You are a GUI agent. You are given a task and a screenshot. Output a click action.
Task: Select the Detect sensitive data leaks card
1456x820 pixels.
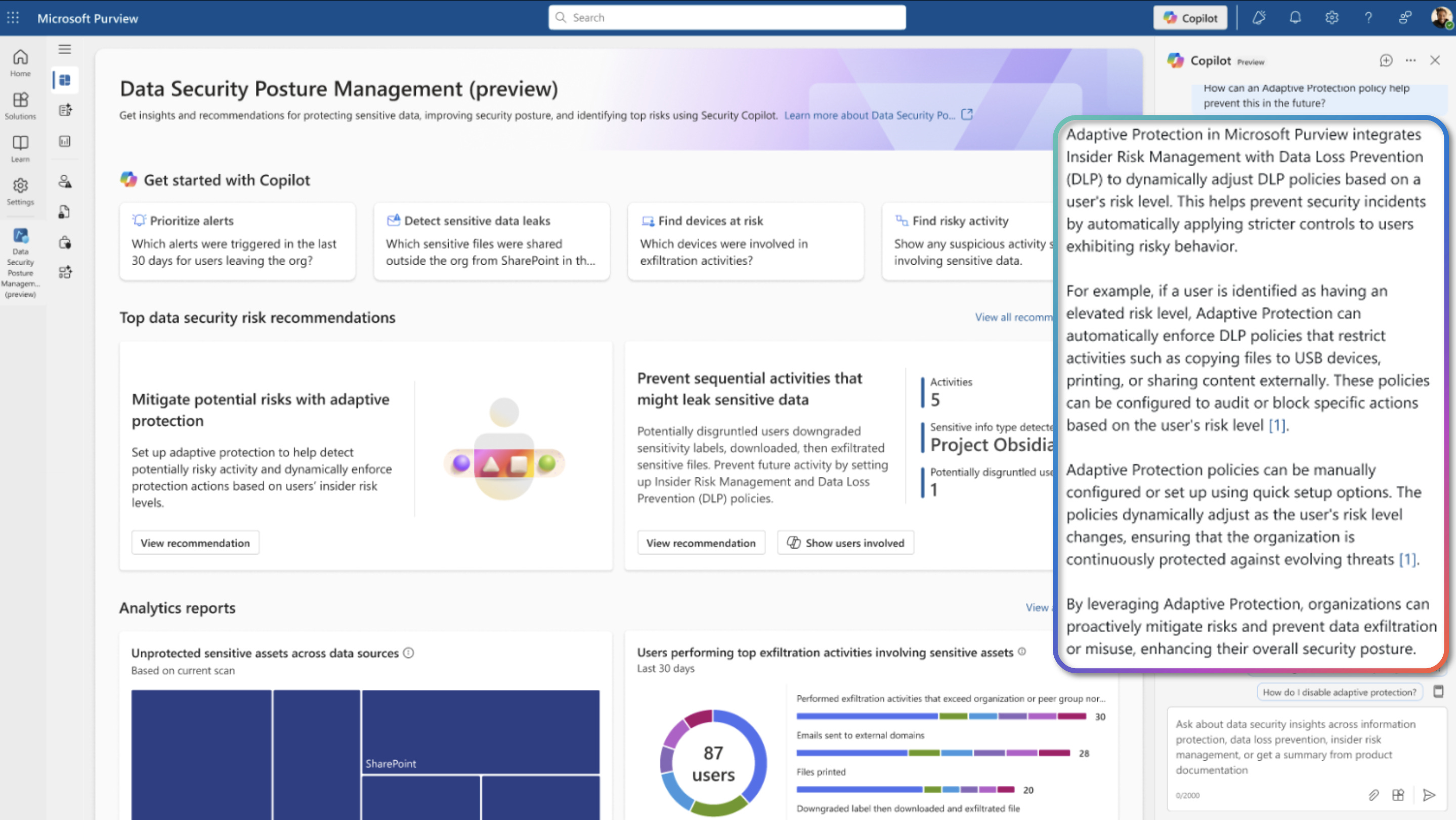pyautogui.click(x=491, y=241)
